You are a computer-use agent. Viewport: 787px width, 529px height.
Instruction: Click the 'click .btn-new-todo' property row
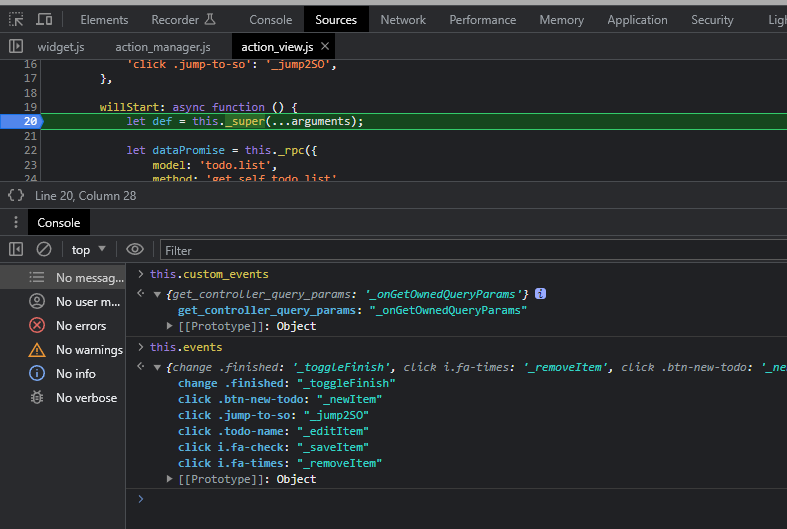click(280, 399)
